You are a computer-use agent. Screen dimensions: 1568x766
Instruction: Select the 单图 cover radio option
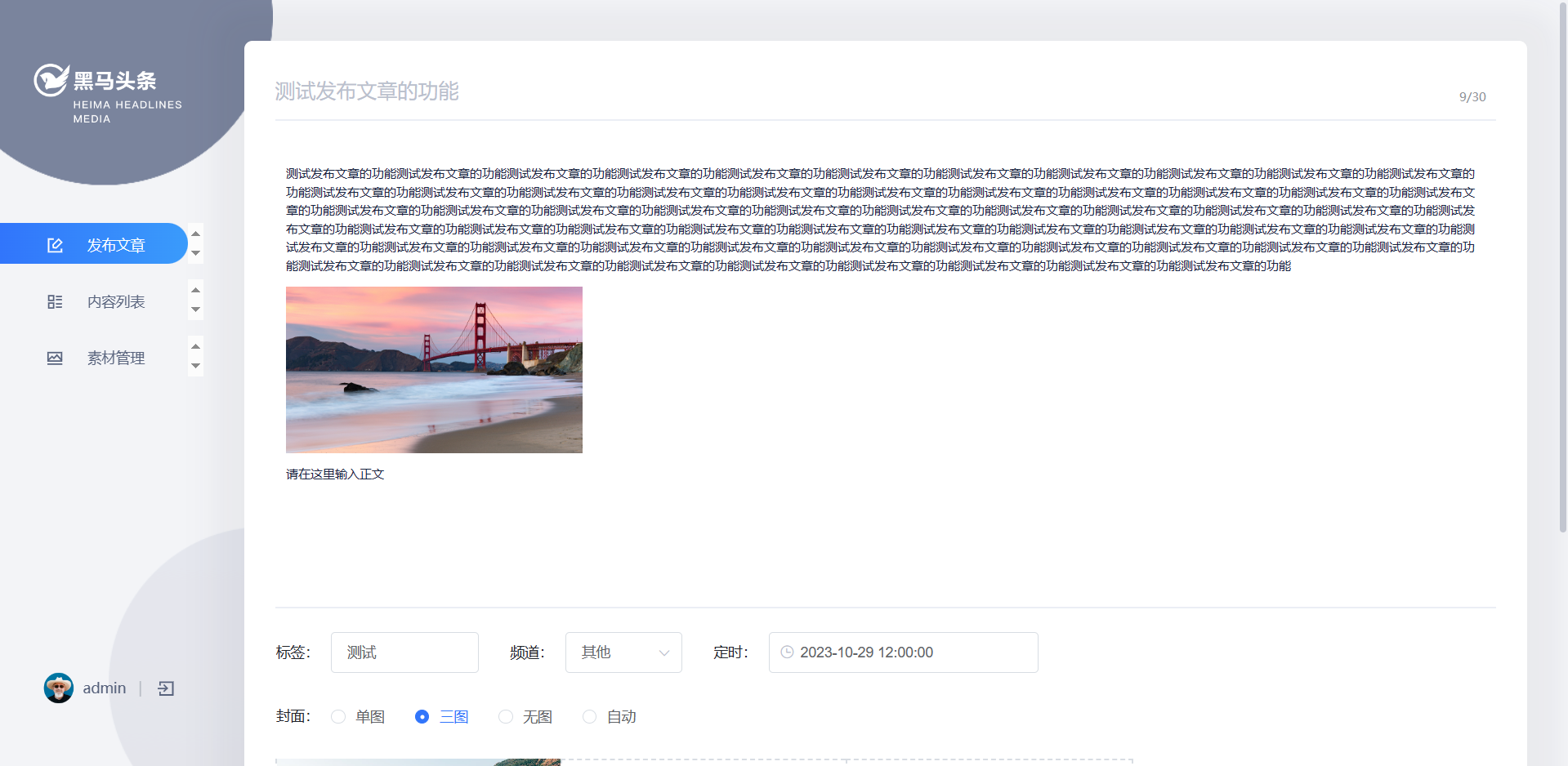[x=338, y=717]
